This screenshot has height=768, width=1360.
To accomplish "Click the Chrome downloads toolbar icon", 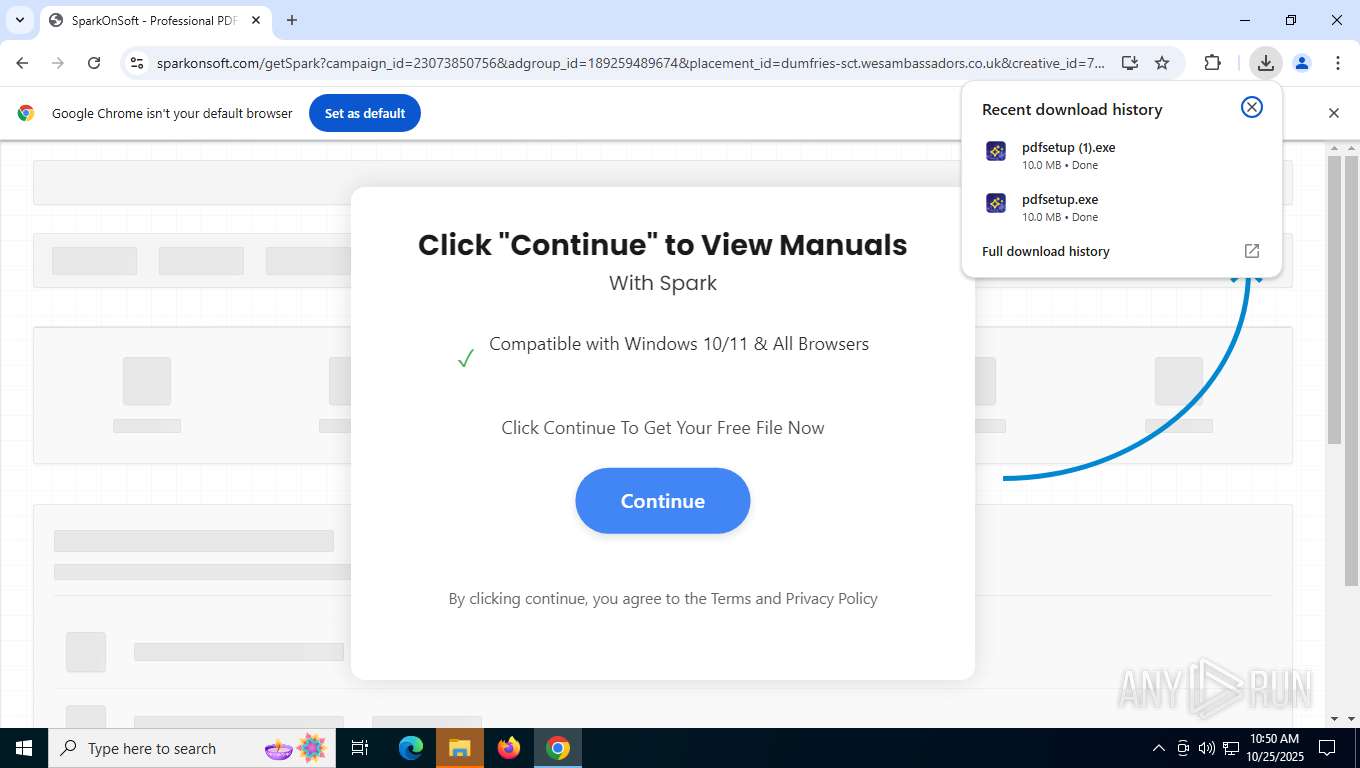I will (1265, 63).
